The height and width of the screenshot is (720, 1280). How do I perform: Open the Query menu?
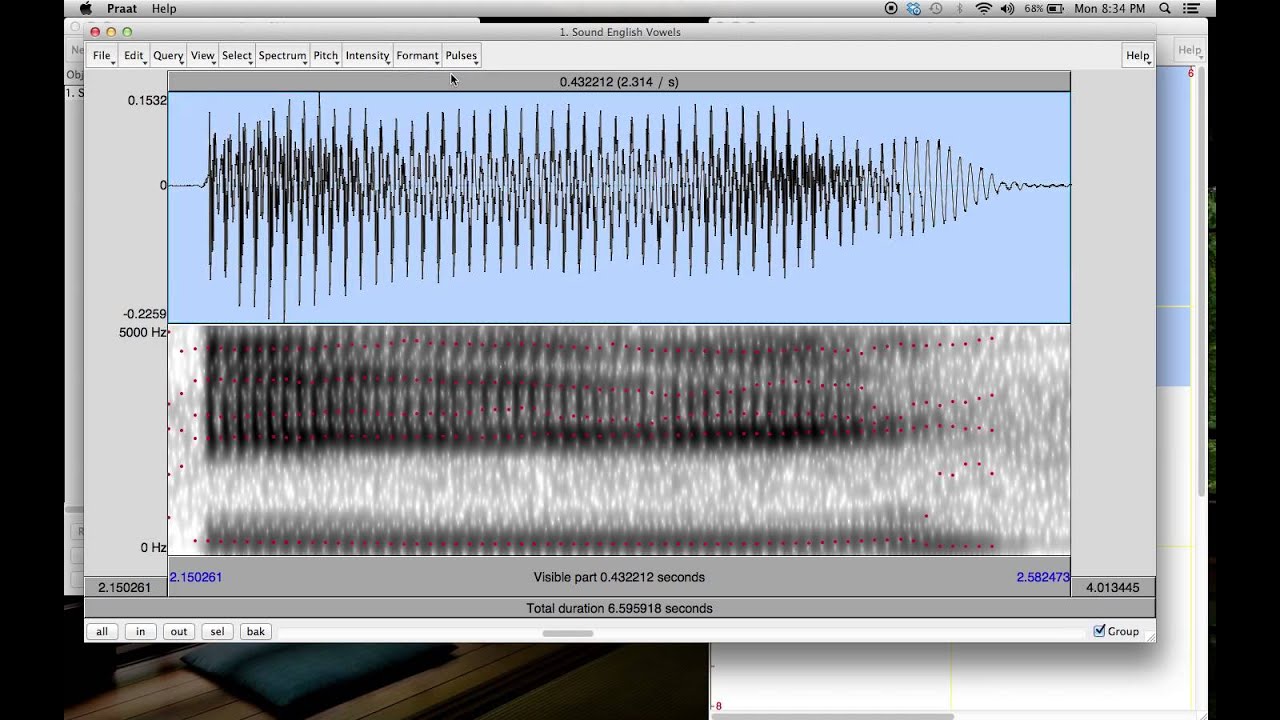(168, 56)
